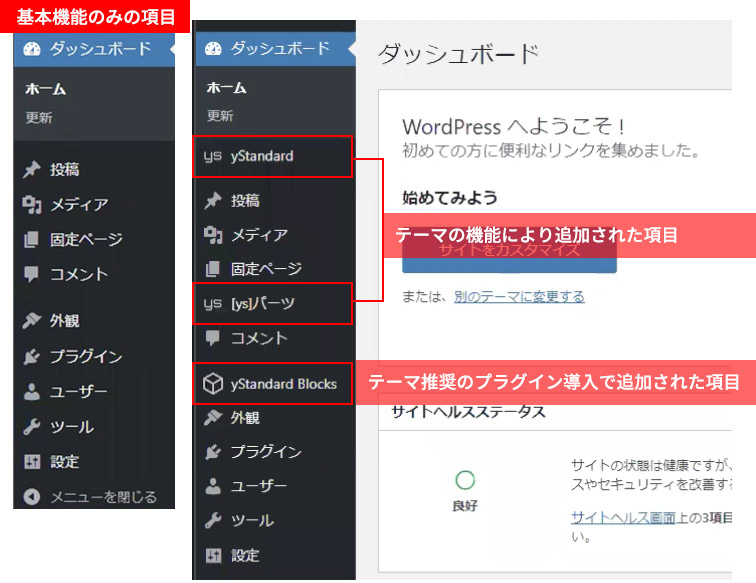
Task: Select ホーム in the basic-features-only menu
Action: 46,89
